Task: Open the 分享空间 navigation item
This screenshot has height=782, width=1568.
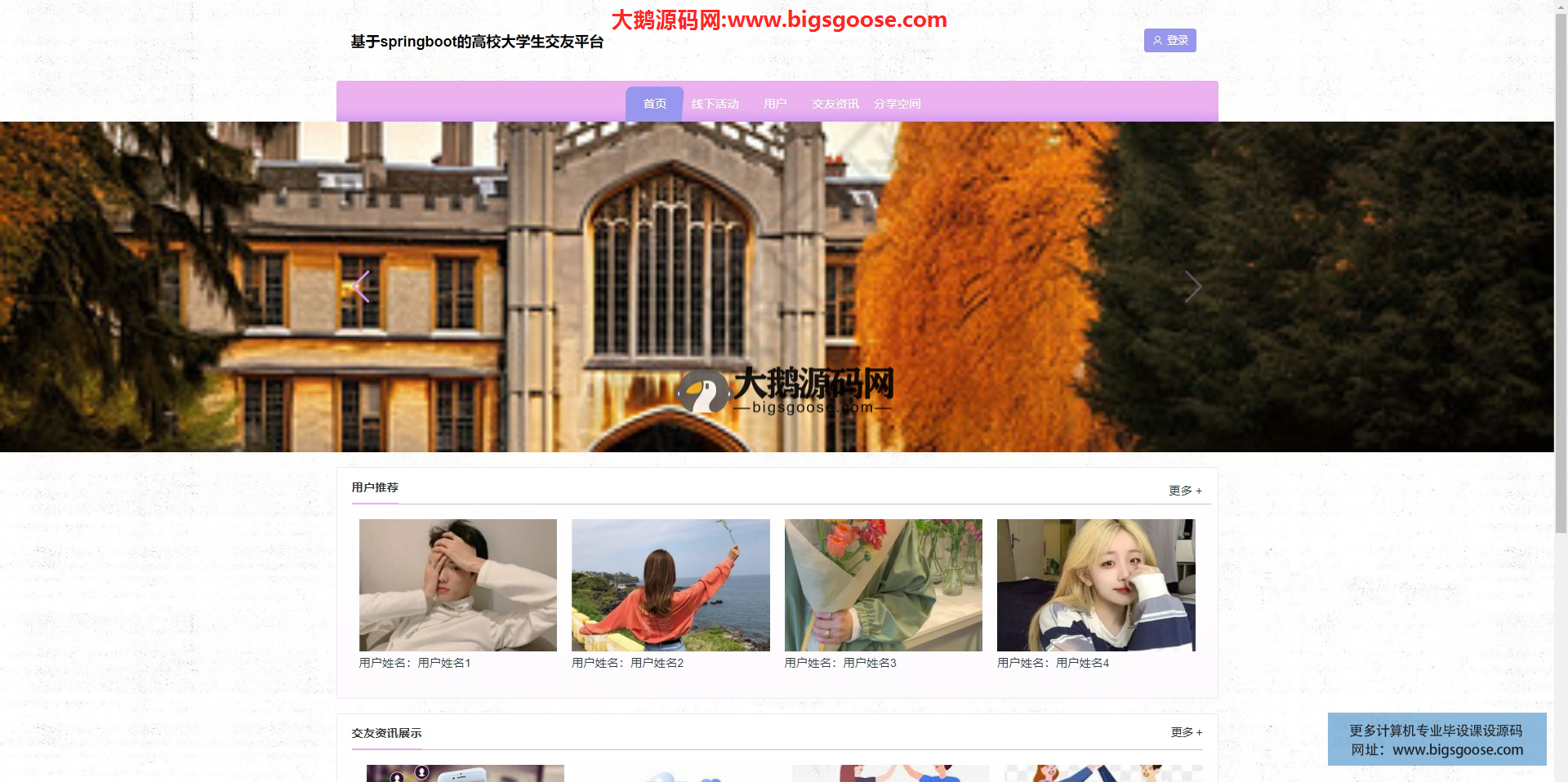Action: 897,104
